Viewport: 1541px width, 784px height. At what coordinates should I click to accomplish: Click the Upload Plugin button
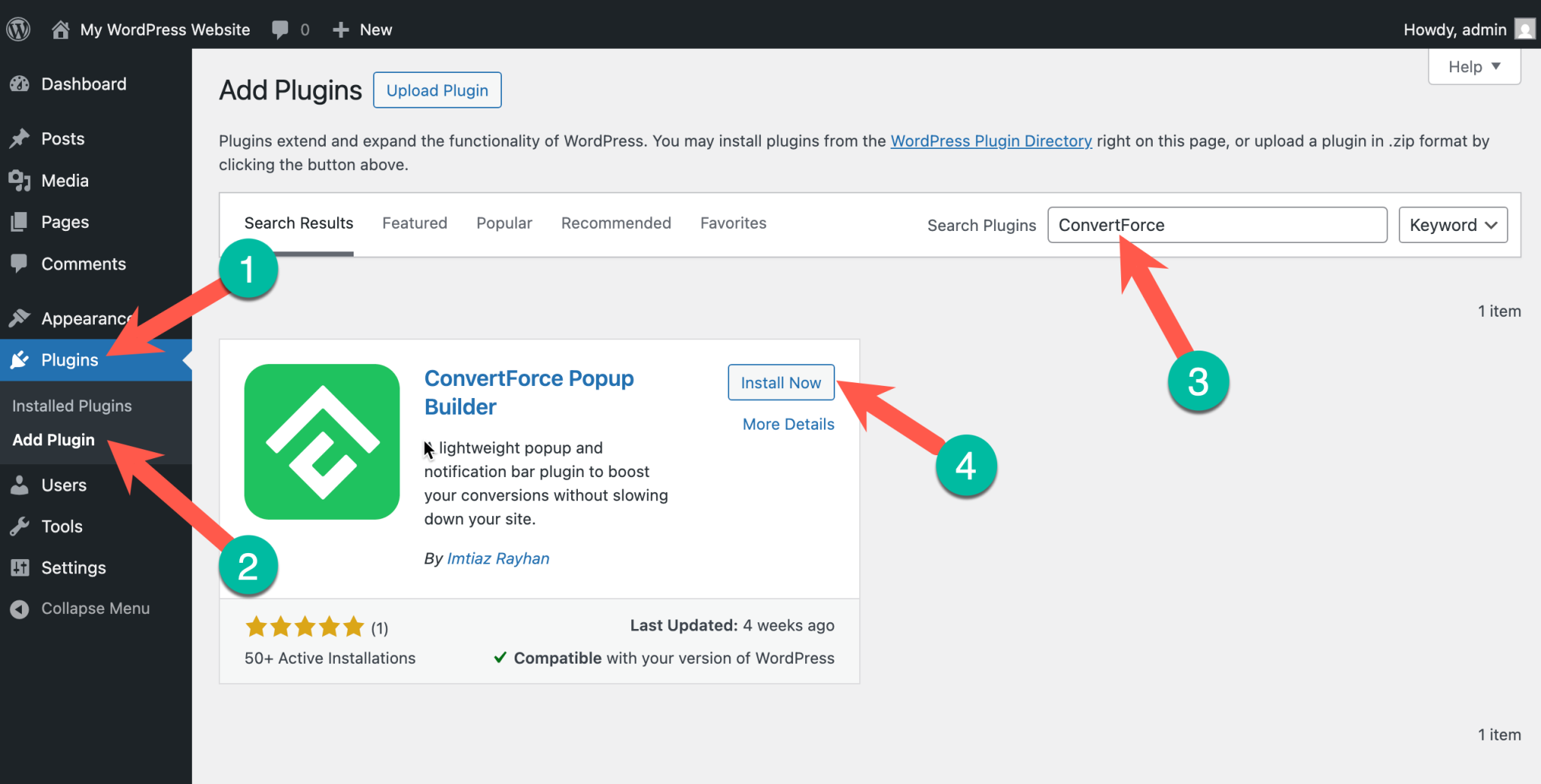tap(437, 90)
